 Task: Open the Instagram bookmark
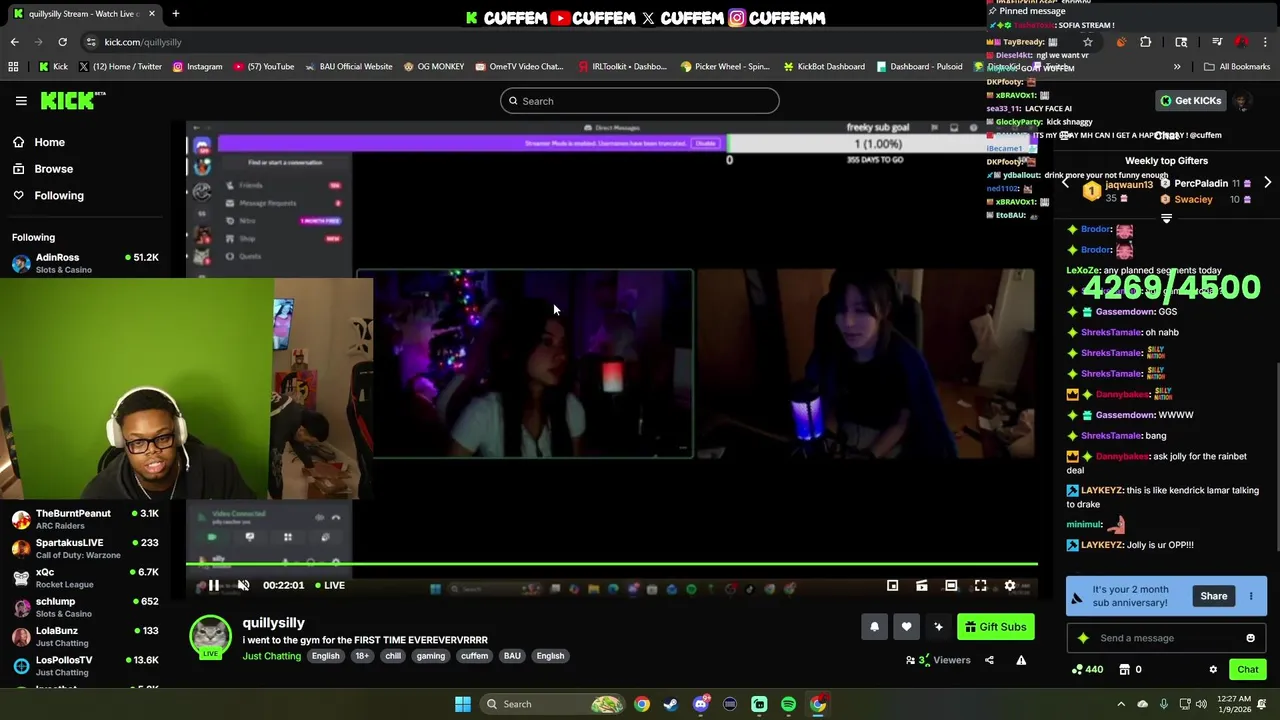[x=197, y=67]
